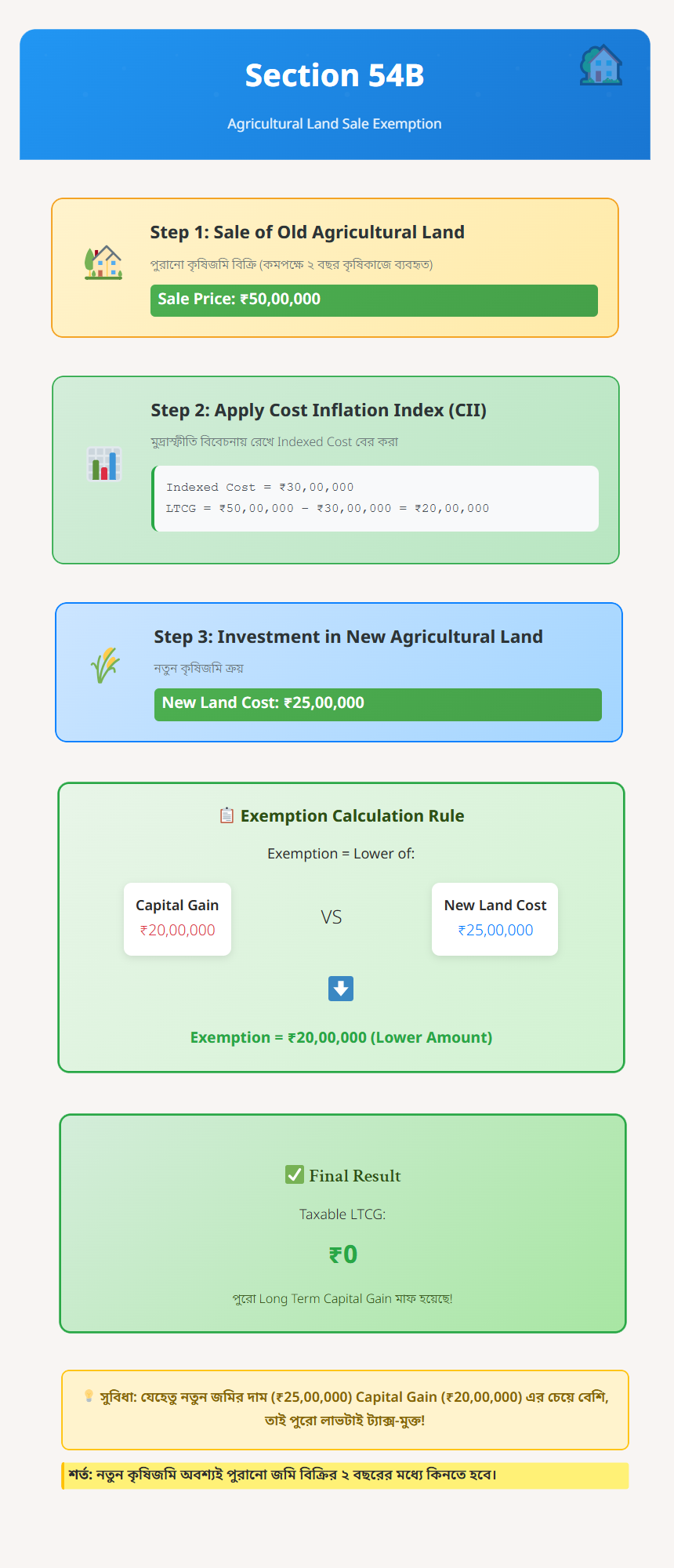
Task: Click the New Land Cost ₹25,00,000 green bar
Action: click(x=378, y=704)
